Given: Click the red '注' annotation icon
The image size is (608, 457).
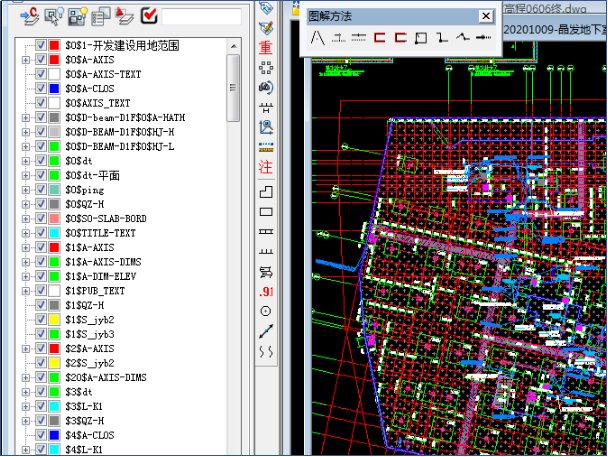Looking at the screenshot, I should click(266, 166).
